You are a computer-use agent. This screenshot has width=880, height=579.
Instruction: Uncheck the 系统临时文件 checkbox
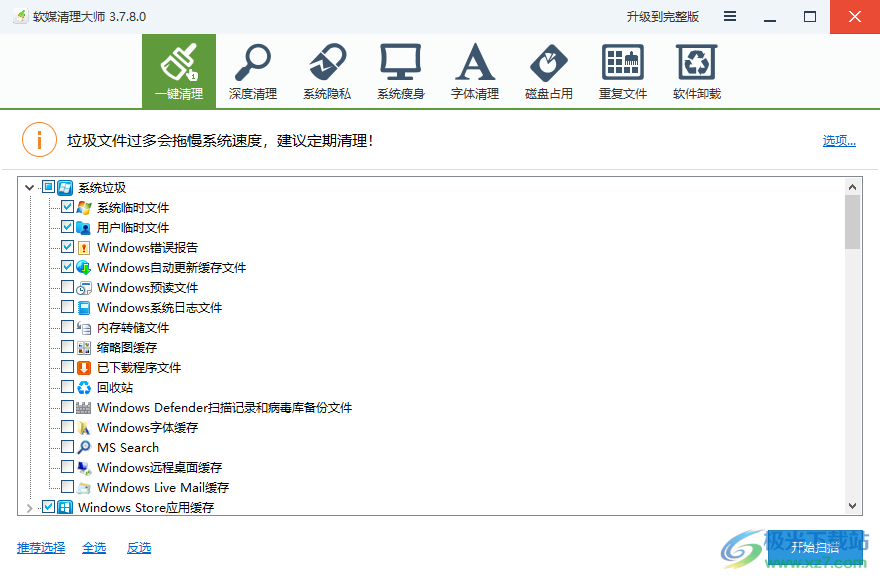[x=67, y=207]
